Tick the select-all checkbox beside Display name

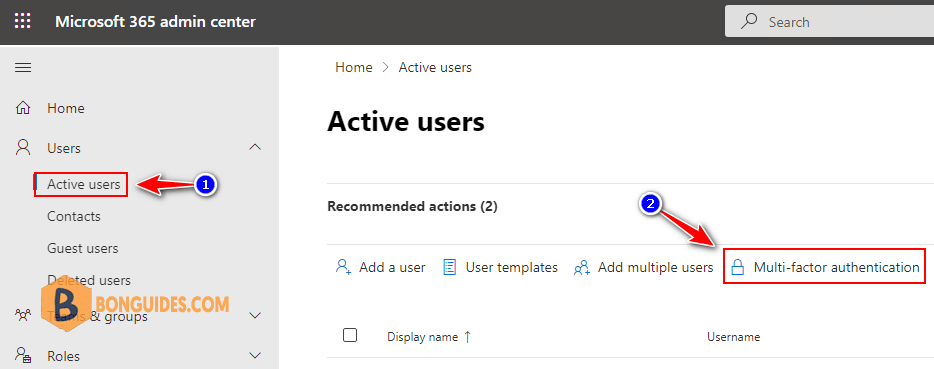coord(350,336)
